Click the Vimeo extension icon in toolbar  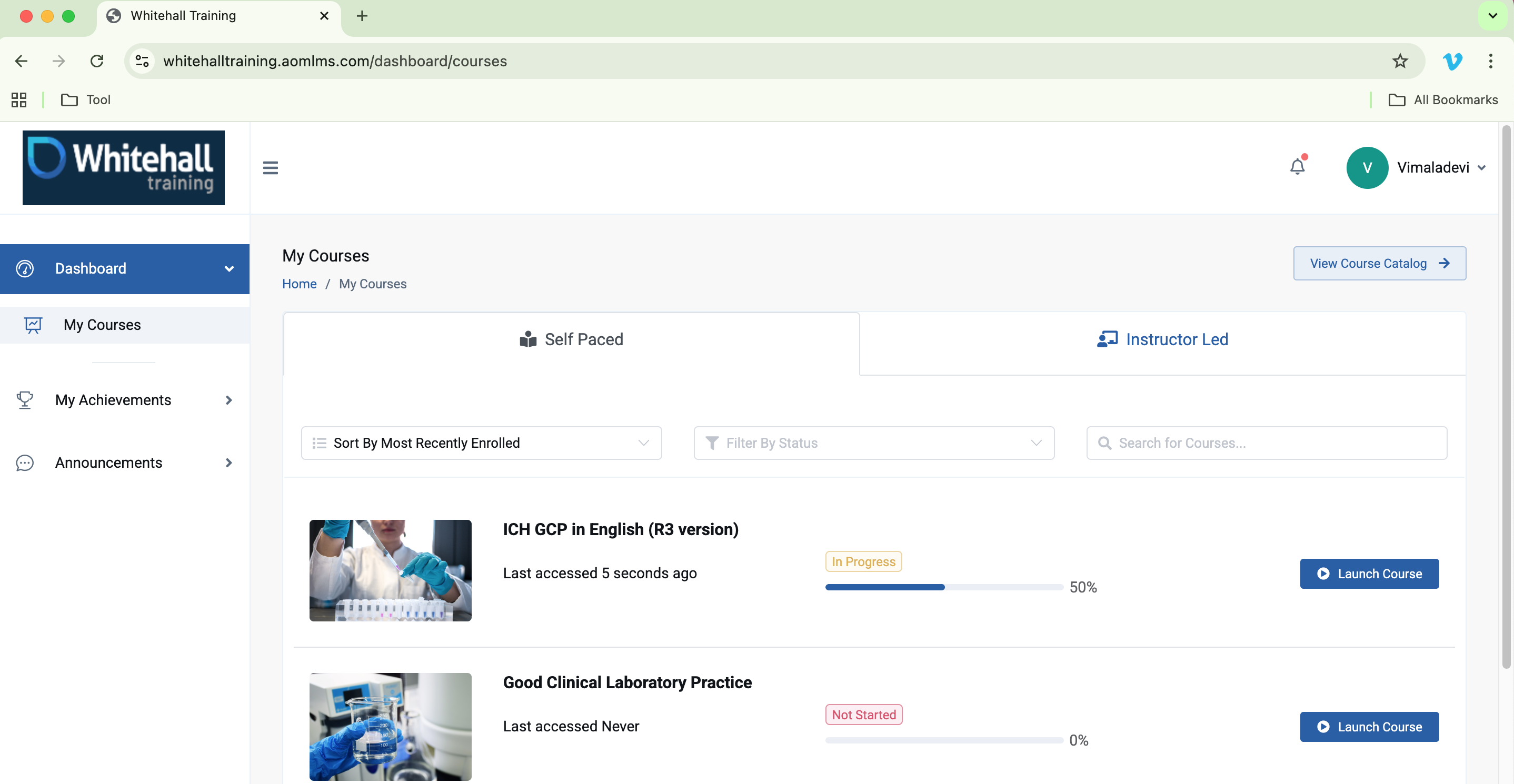click(1452, 61)
